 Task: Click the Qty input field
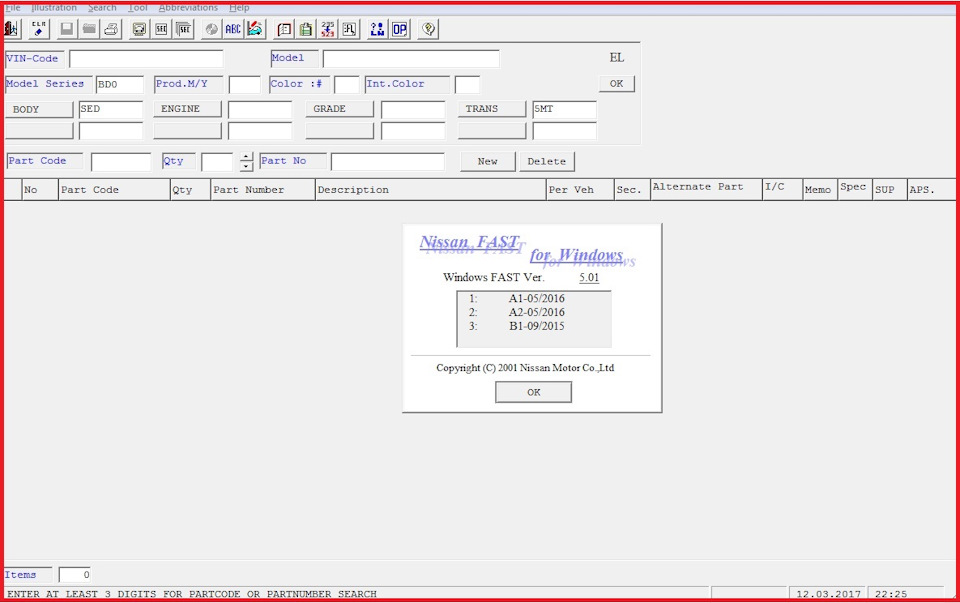point(217,162)
